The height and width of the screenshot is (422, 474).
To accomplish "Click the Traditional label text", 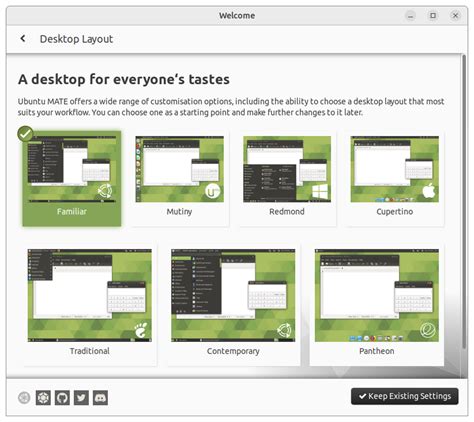I will click(90, 351).
